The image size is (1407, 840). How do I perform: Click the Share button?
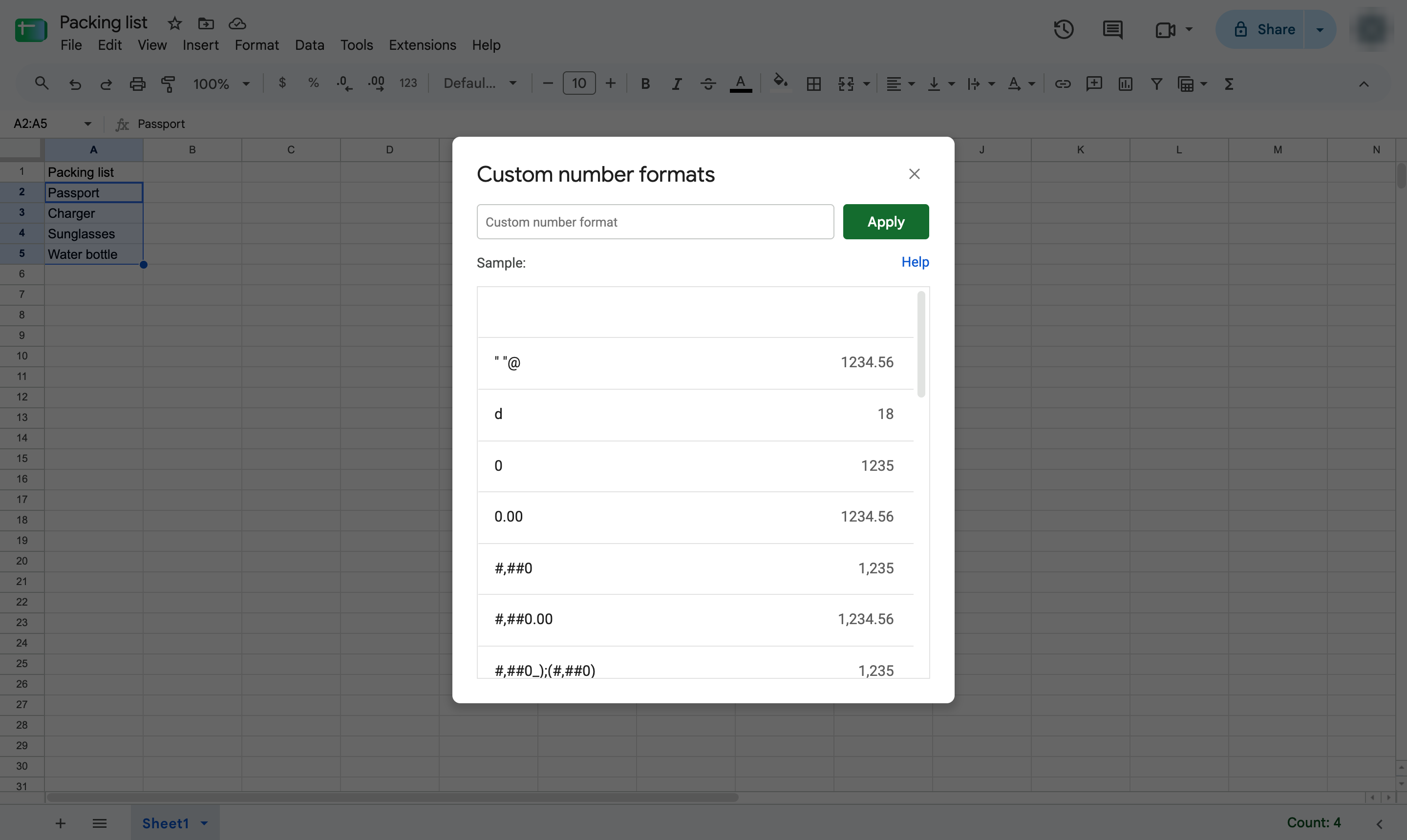(x=1260, y=29)
